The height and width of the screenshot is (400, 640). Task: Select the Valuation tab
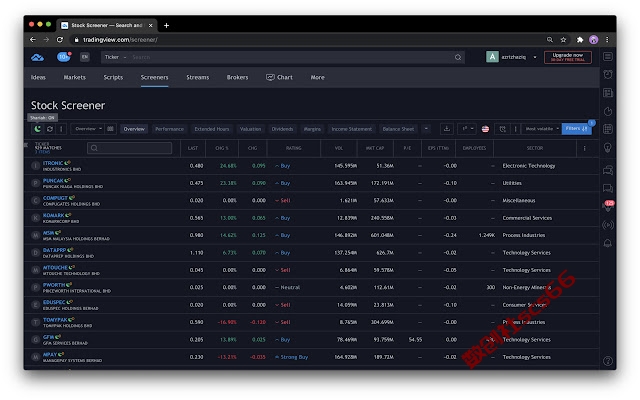click(250, 129)
